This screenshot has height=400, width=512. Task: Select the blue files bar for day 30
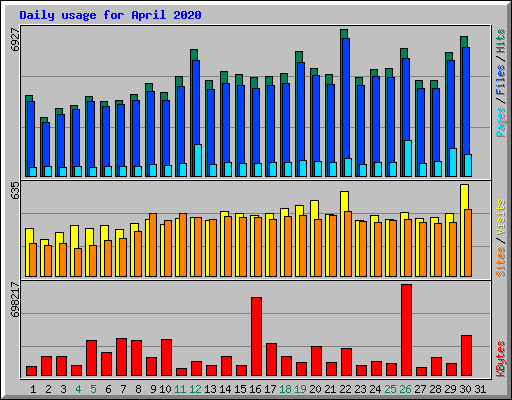coord(466,100)
